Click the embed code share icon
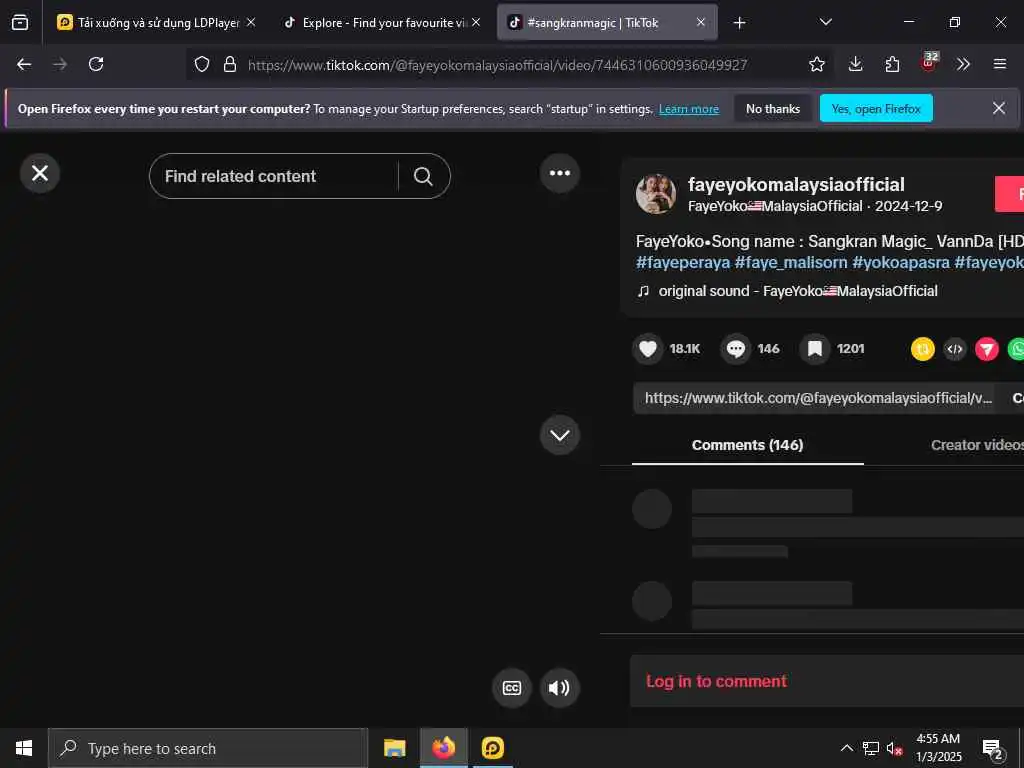The image size is (1024, 768). [955, 349]
